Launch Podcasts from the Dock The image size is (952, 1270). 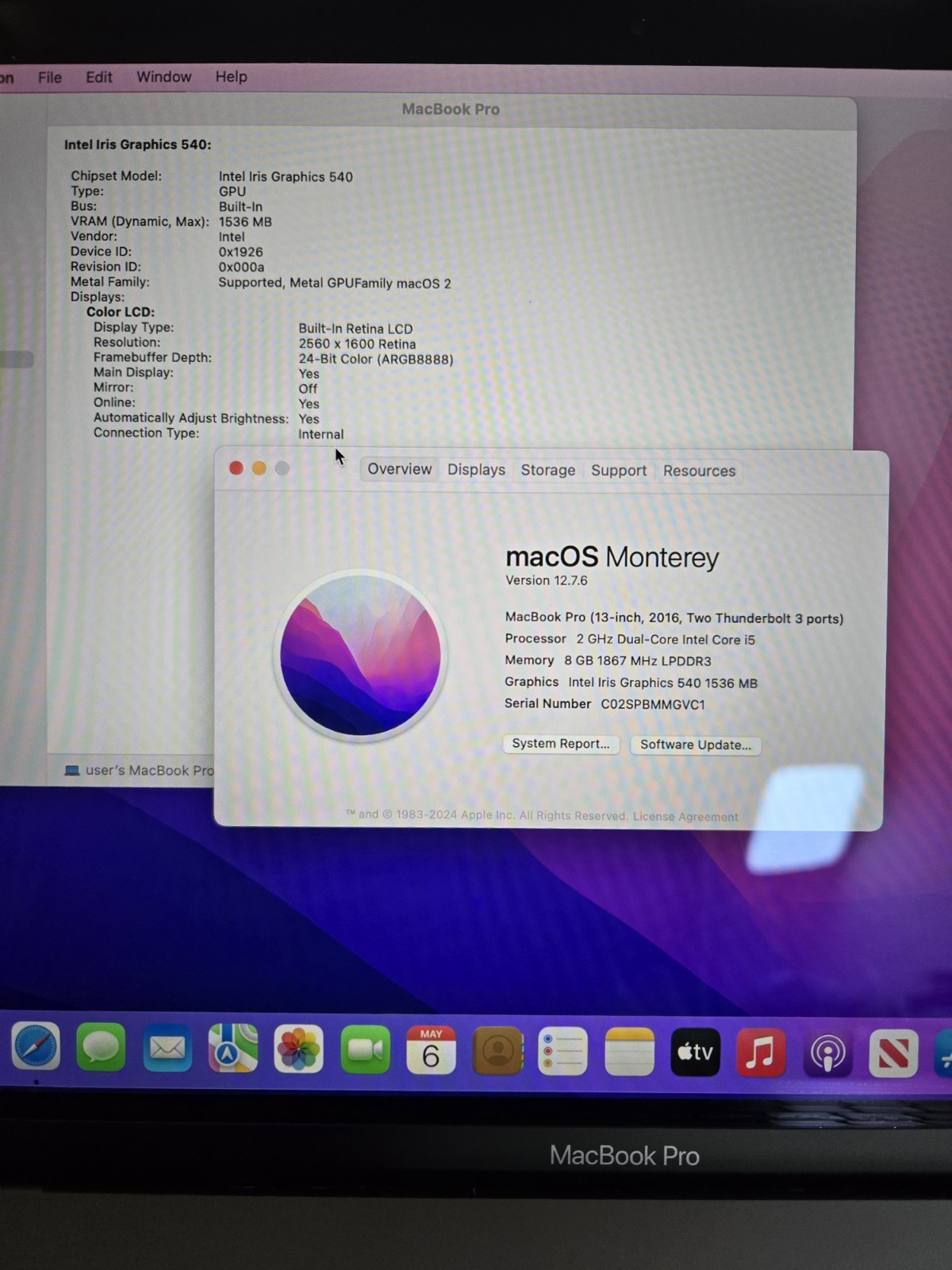(827, 1053)
